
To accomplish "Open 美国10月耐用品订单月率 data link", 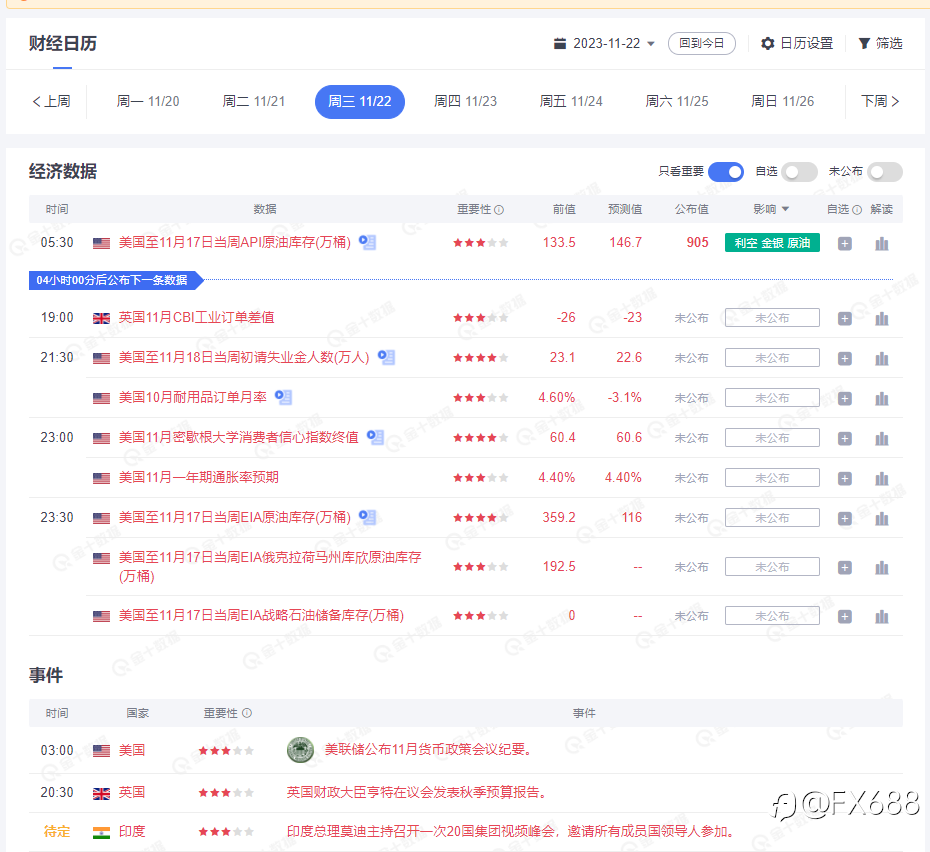I will coord(193,397).
